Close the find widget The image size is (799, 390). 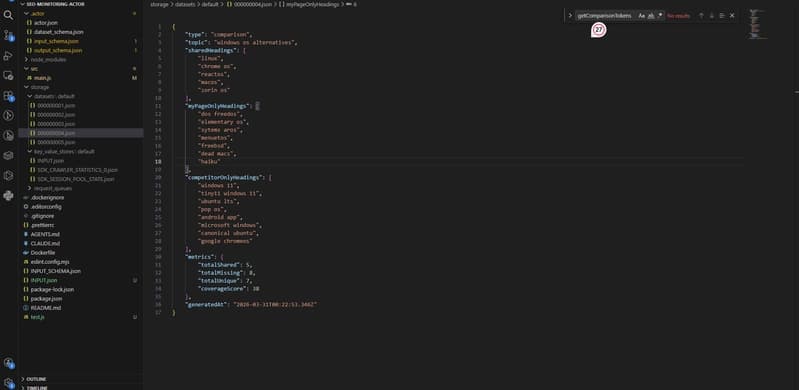click(732, 16)
